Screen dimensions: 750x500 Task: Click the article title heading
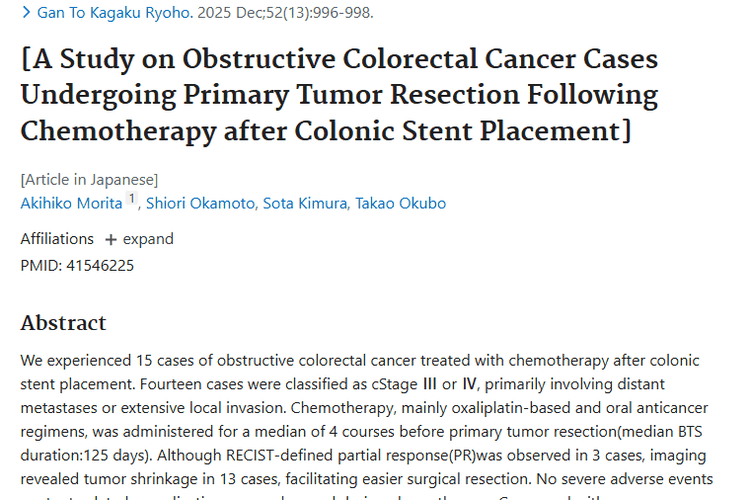pyautogui.click(x=339, y=94)
